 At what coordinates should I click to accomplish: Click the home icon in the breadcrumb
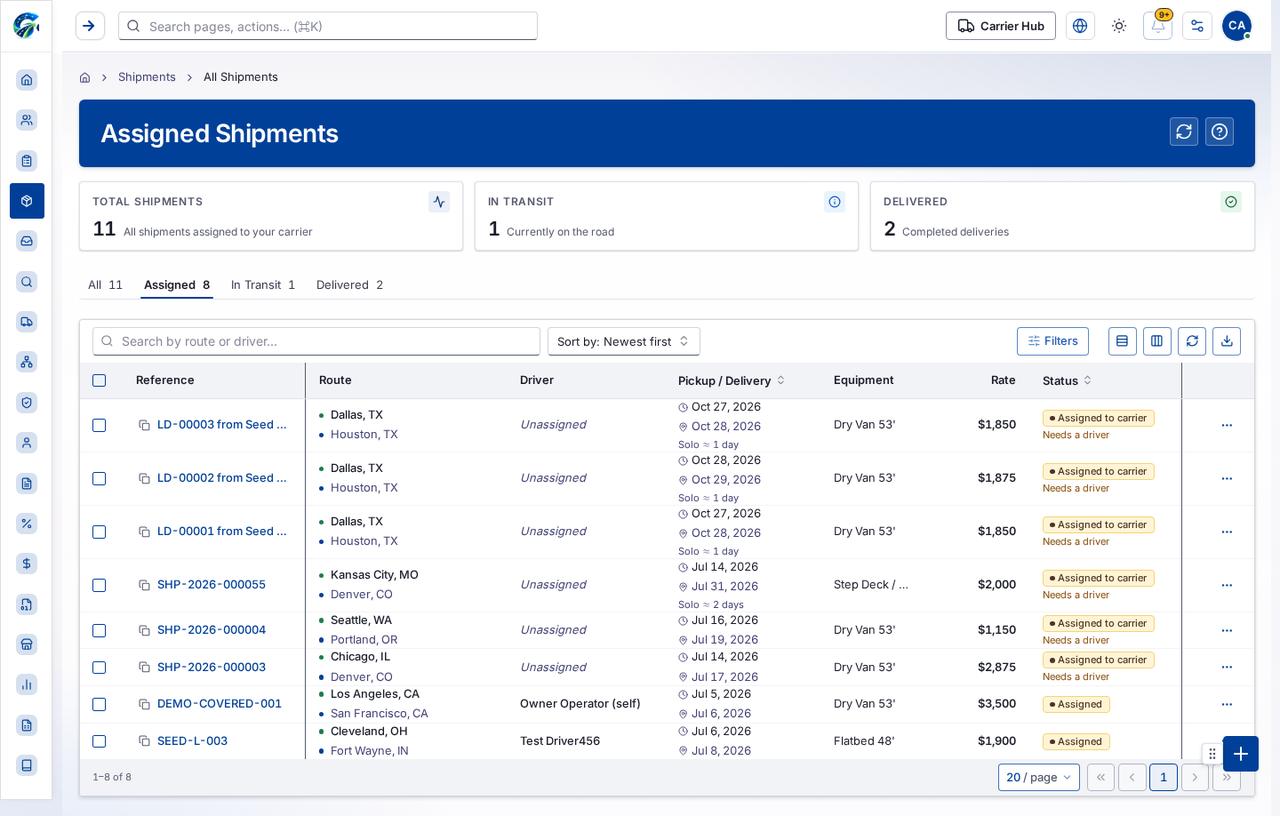(x=85, y=77)
